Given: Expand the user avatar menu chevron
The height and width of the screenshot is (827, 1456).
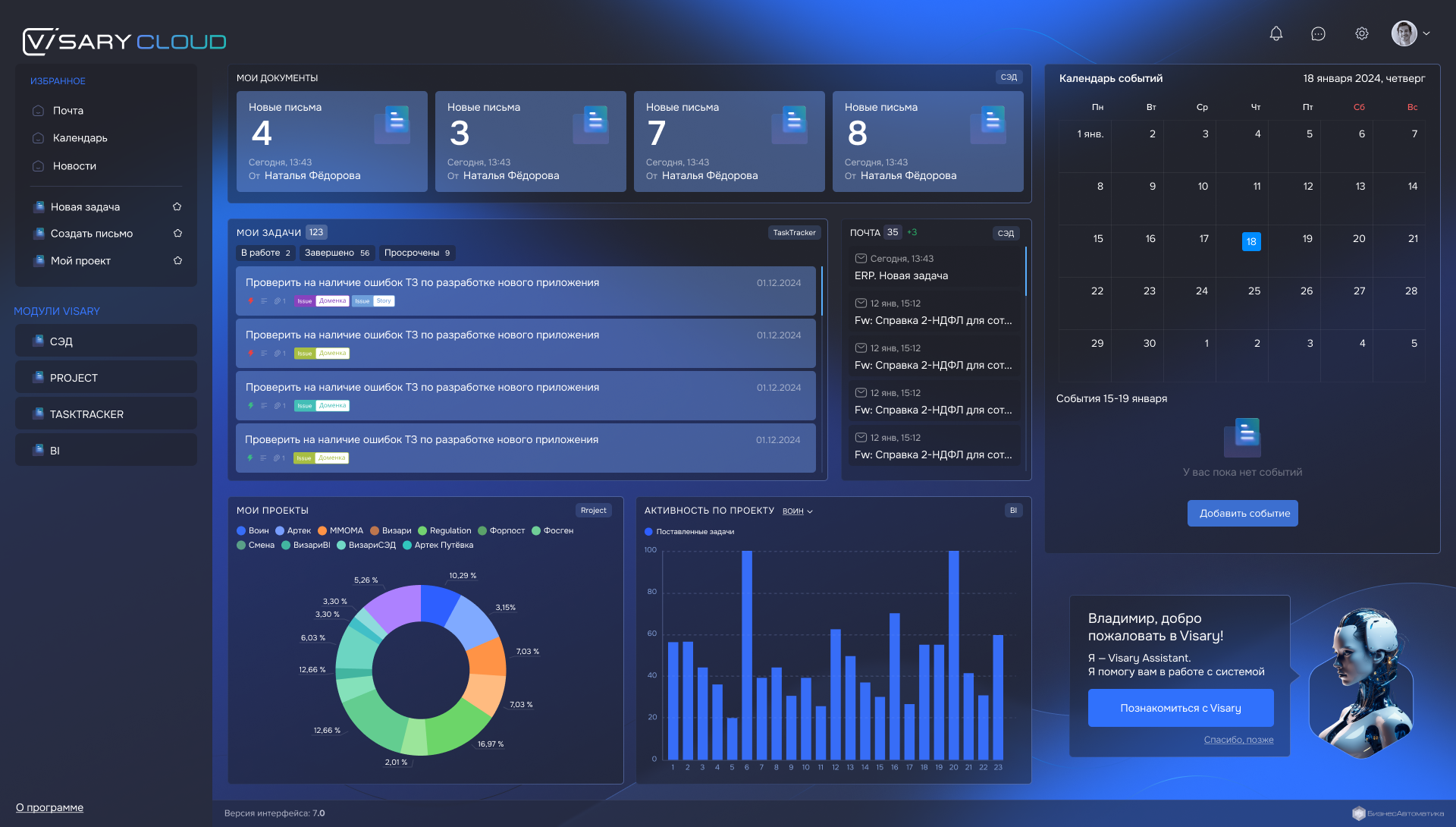Looking at the screenshot, I should [x=1426, y=33].
